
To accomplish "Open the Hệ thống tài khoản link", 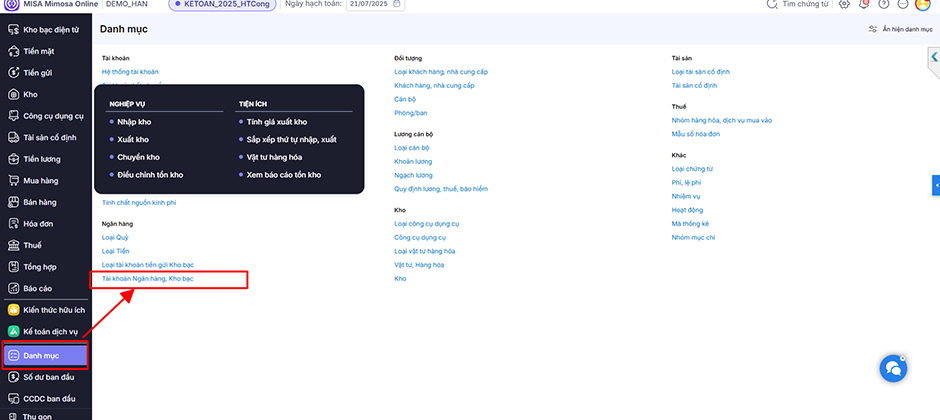I will coord(130,72).
